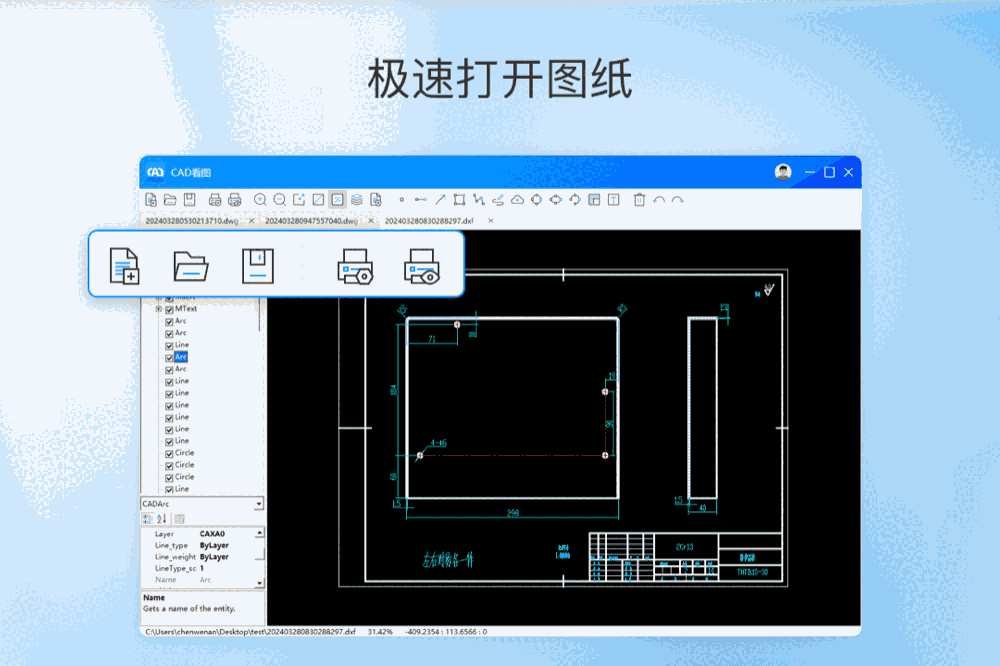
Task: Select the line measurement tool
Action: [421, 199]
